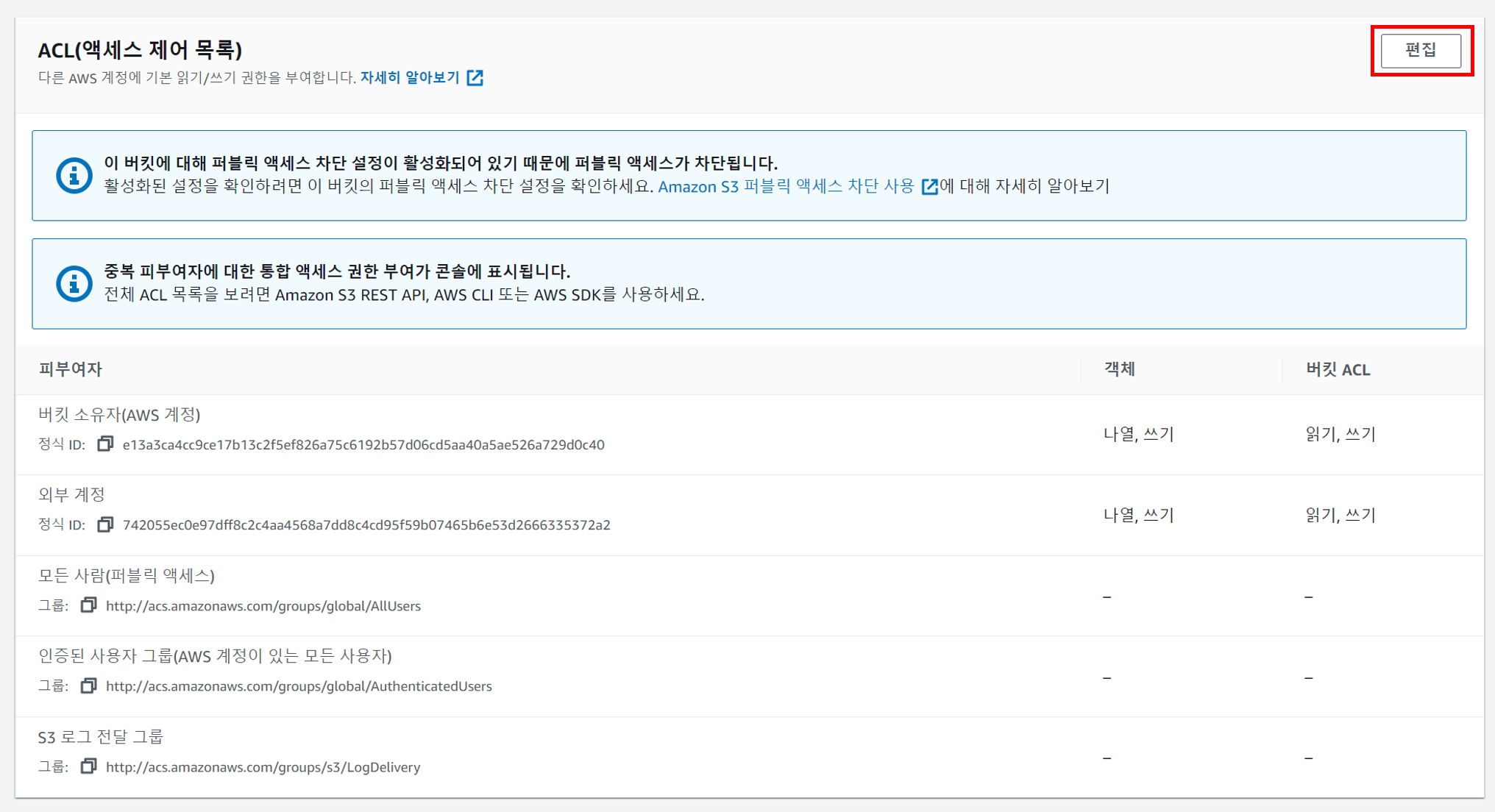Click the ACL(액세스 제어 목록) heading
Screen dimensions: 1495x812
coord(140,50)
